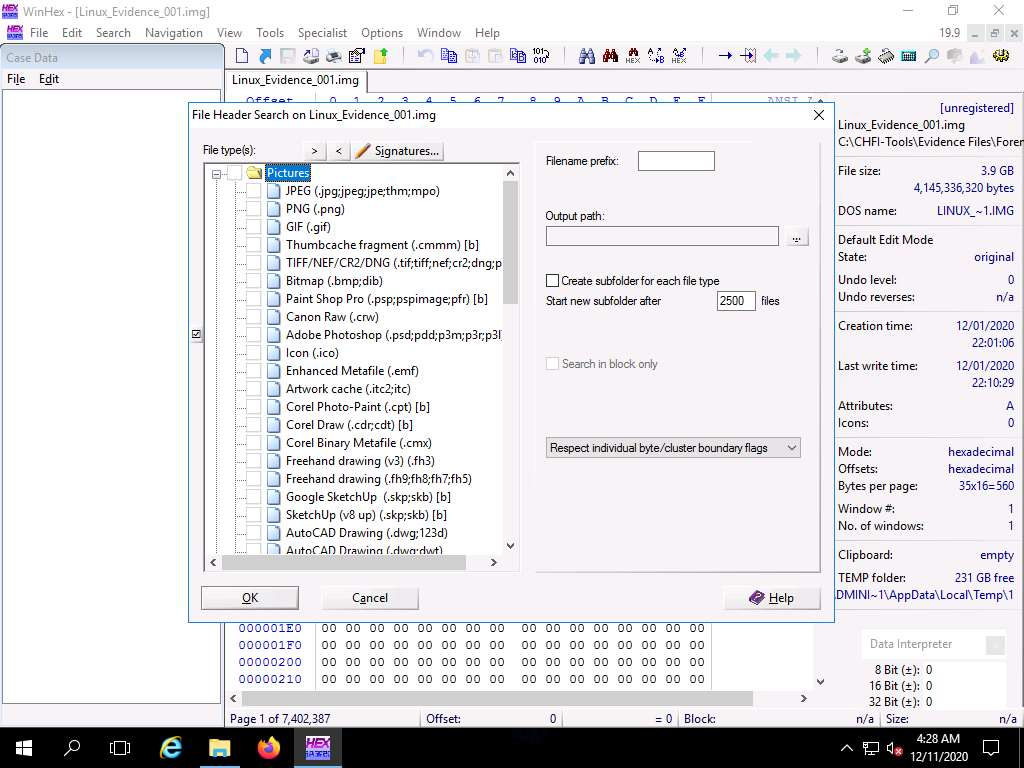Screen dimensions: 1024x768
Task: Click the Output path text field
Action: [x=662, y=236]
